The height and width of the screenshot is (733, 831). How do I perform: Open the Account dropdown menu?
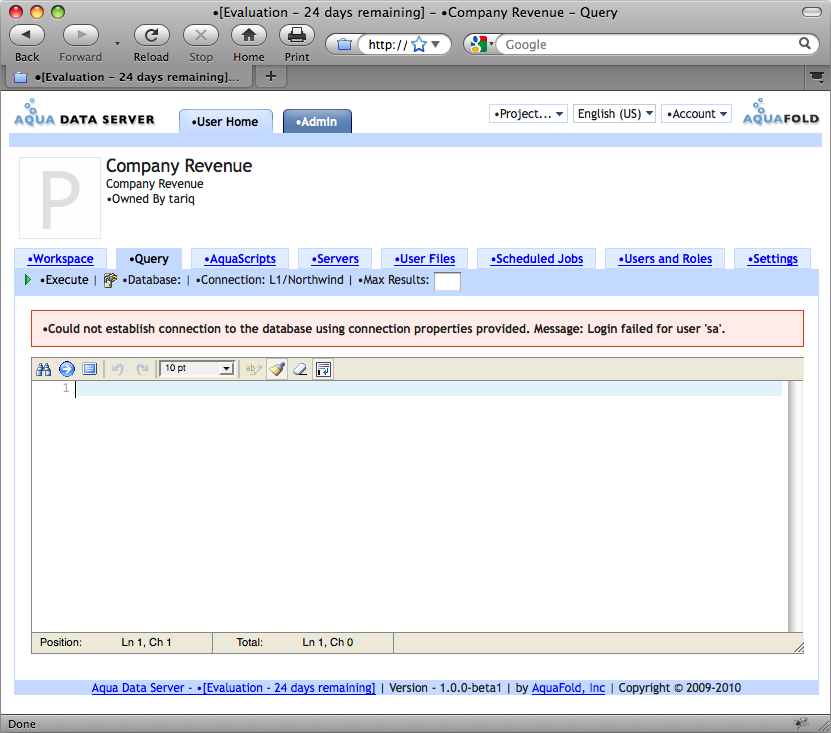(696, 113)
